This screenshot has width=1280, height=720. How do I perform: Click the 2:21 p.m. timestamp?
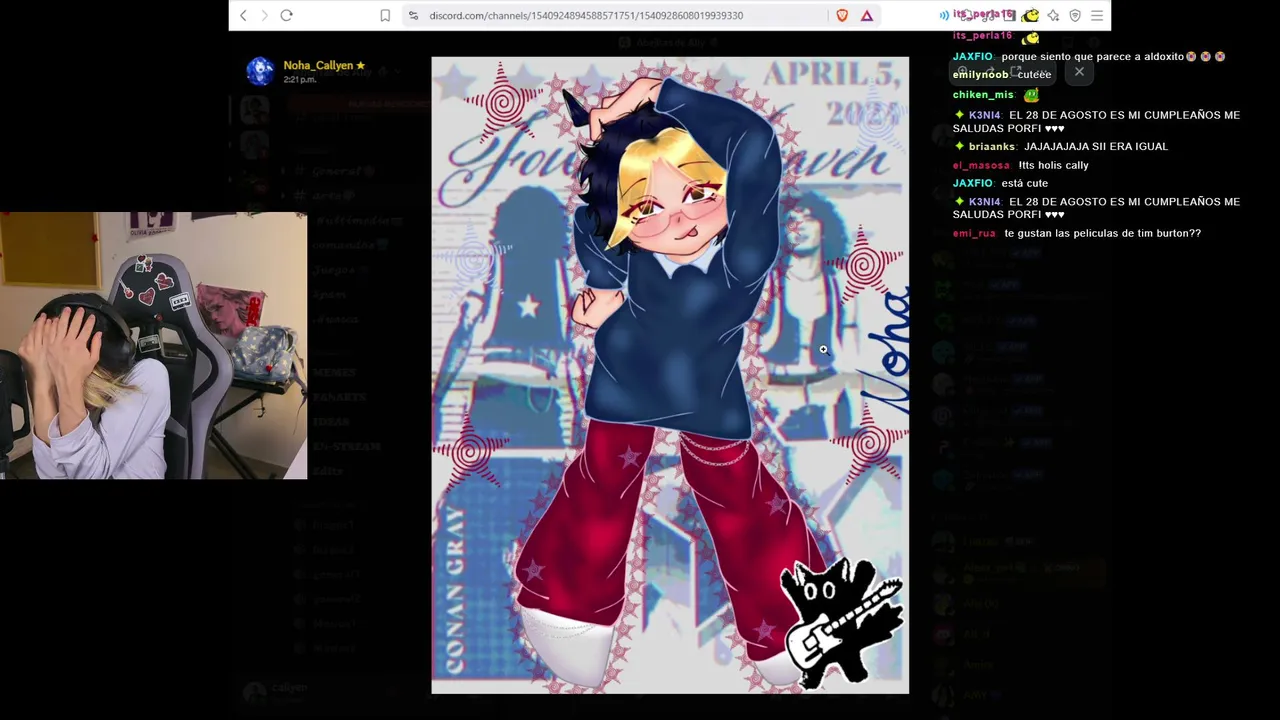[x=300, y=80]
